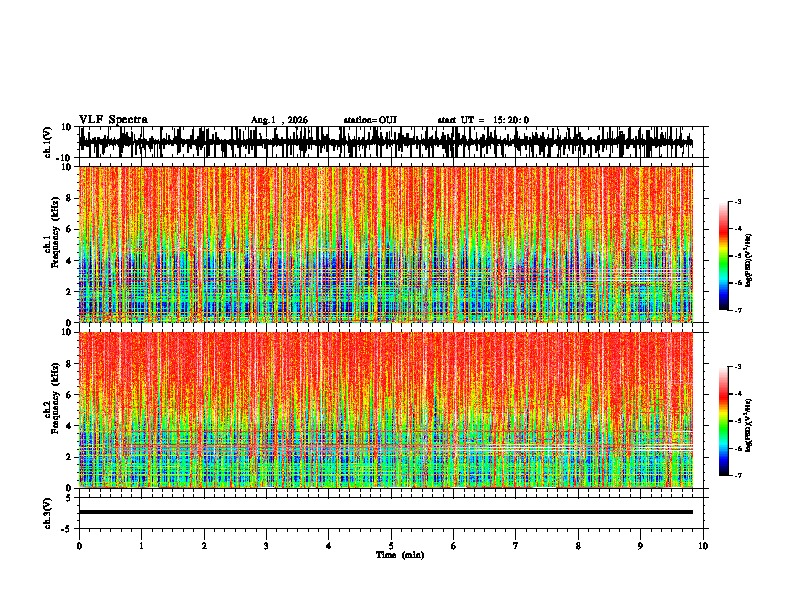Click the ch.1 colorbar log(PSD) unit label
The height and width of the screenshot is (612, 792).
(x=749, y=261)
